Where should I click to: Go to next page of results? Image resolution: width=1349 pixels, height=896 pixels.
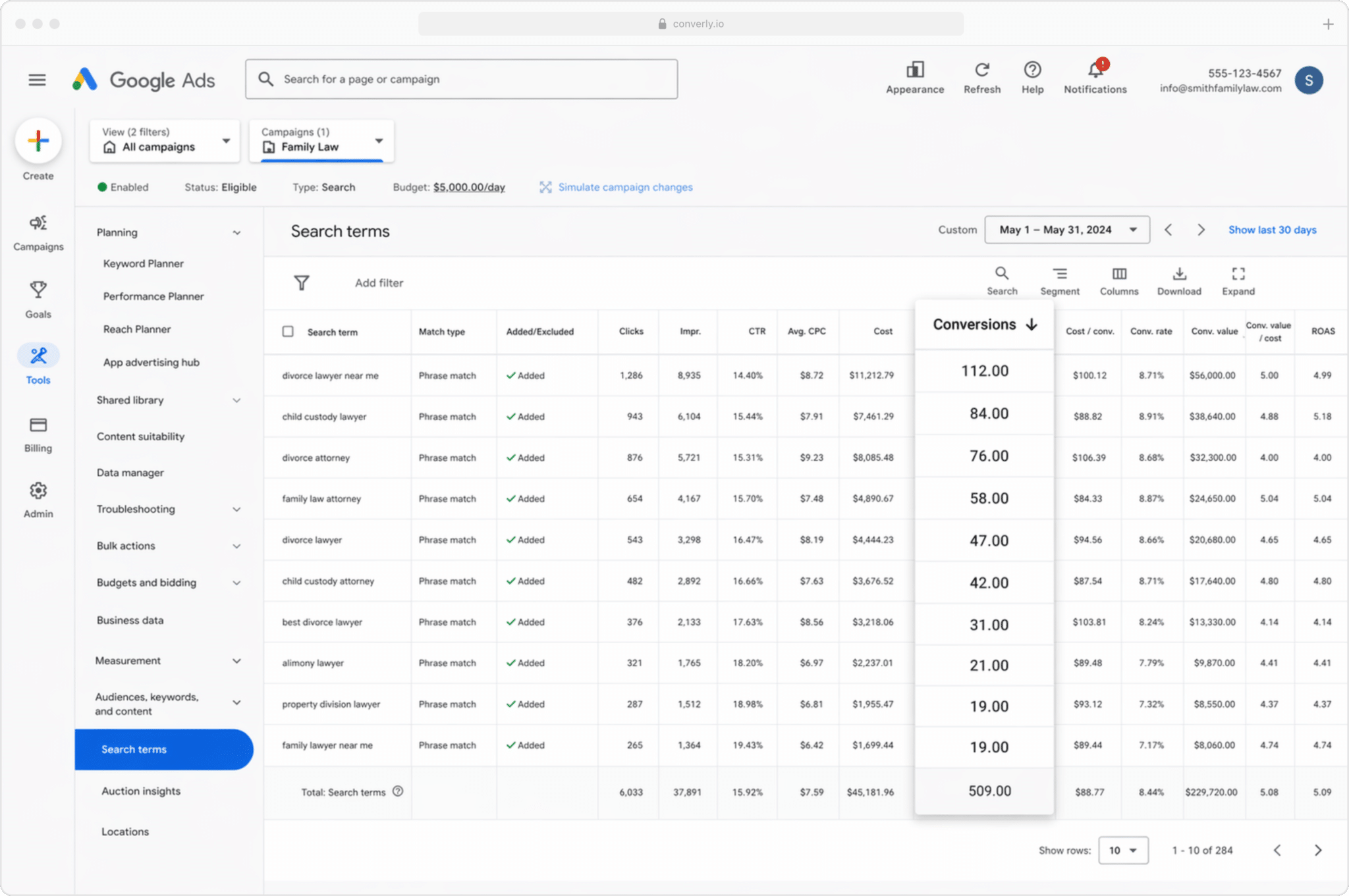click(x=1318, y=850)
